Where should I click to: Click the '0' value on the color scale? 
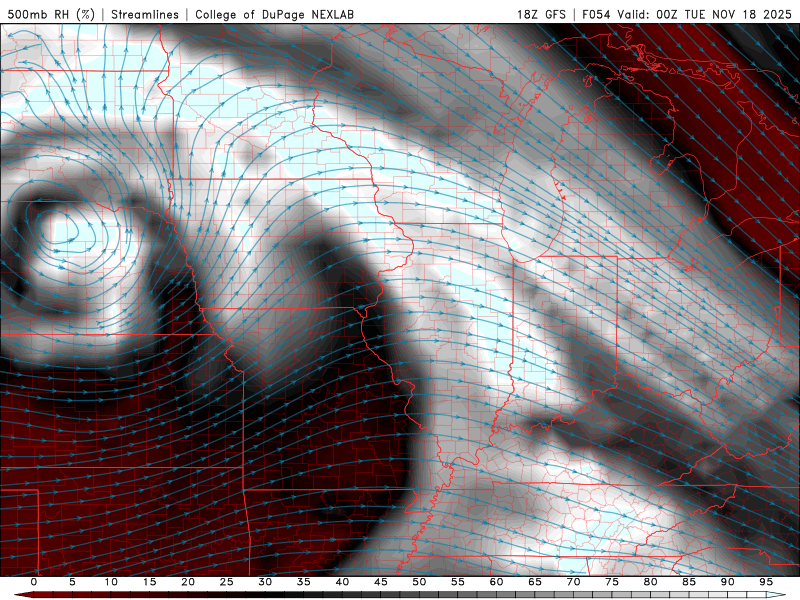tap(34, 582)
